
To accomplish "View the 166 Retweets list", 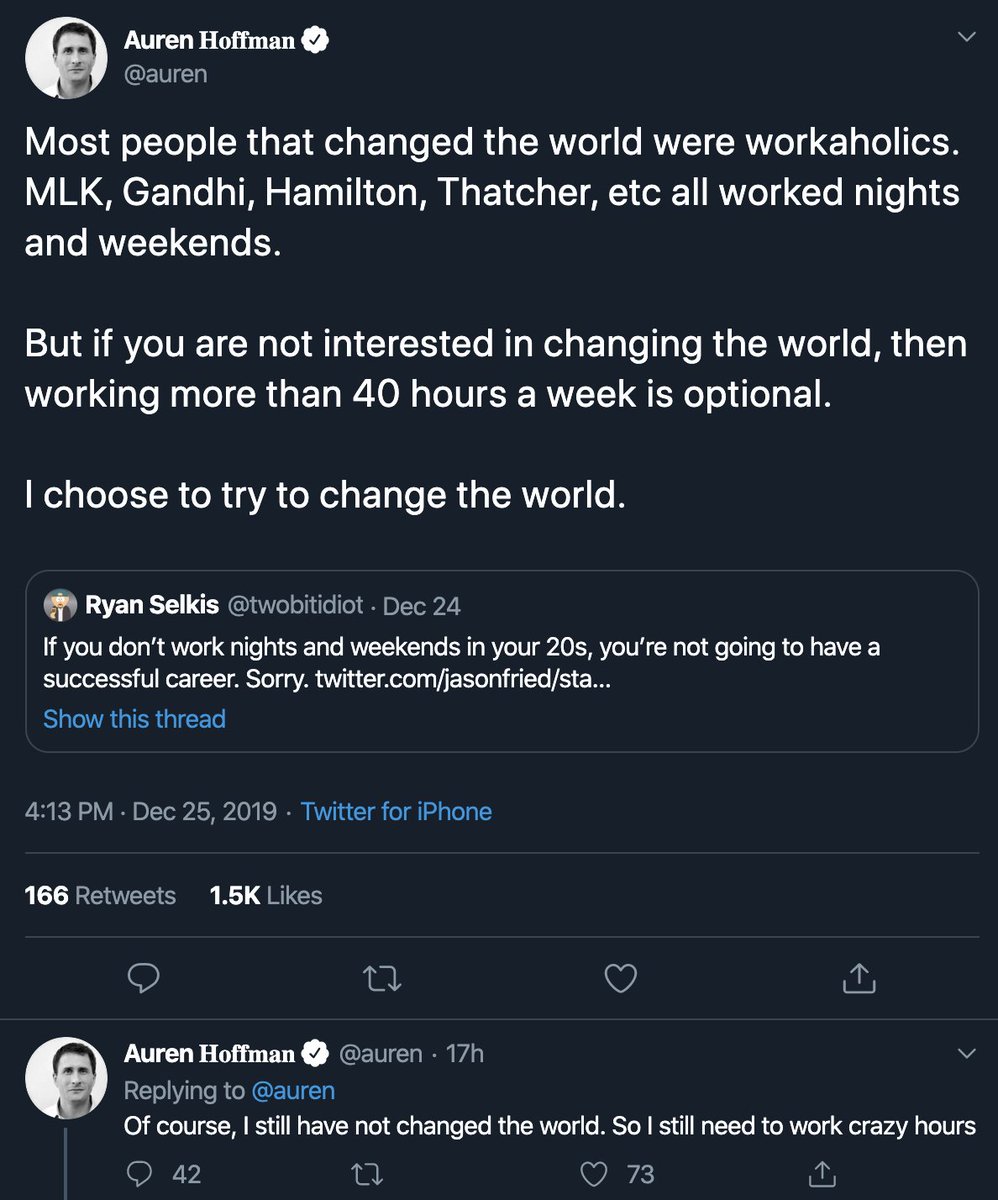I will click(100, 895).
